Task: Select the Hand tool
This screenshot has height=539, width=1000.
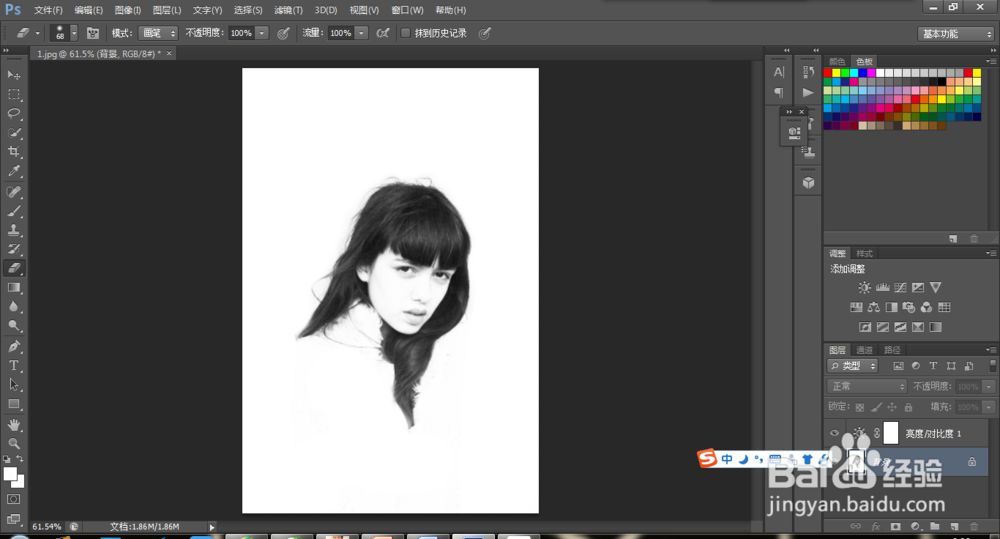Action: coord(13,425)
